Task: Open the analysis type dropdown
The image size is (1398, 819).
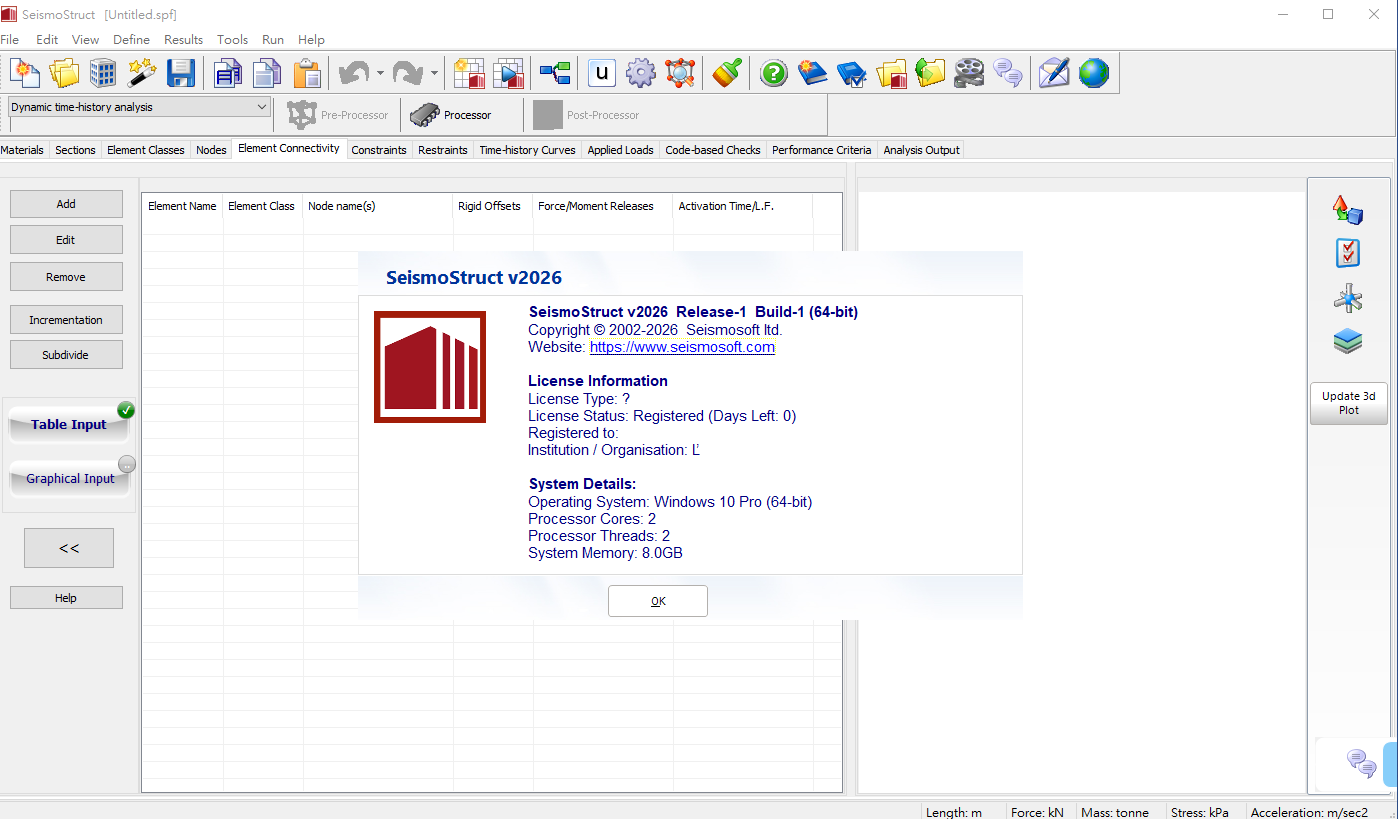Action: click(x=139, y=107)
